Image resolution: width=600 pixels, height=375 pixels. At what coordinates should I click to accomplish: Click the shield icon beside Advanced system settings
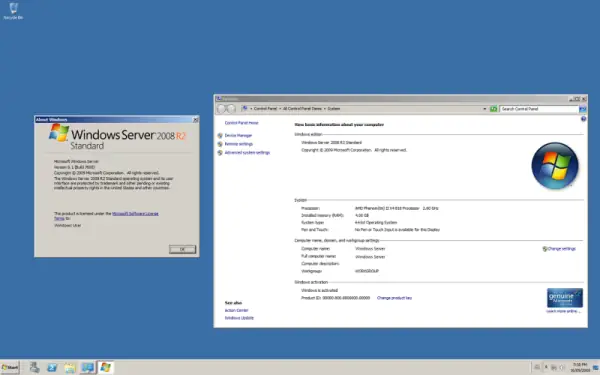[220, 152]
